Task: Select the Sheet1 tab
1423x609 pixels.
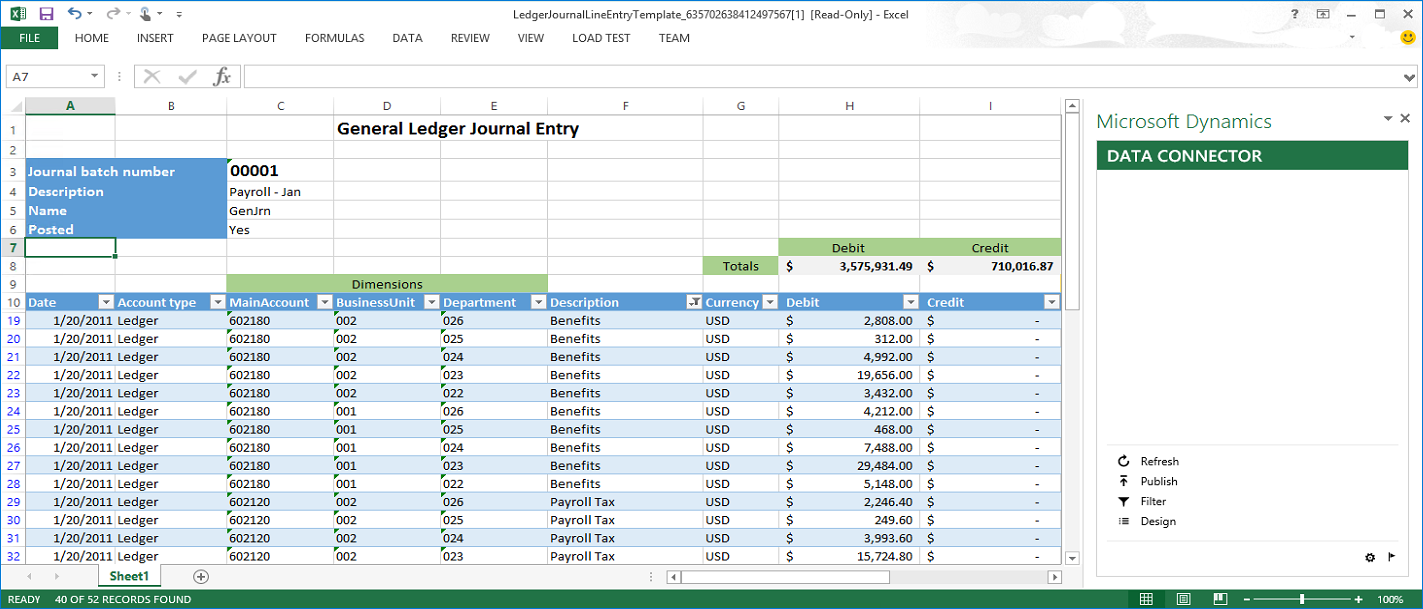Action: pos(129,576)
